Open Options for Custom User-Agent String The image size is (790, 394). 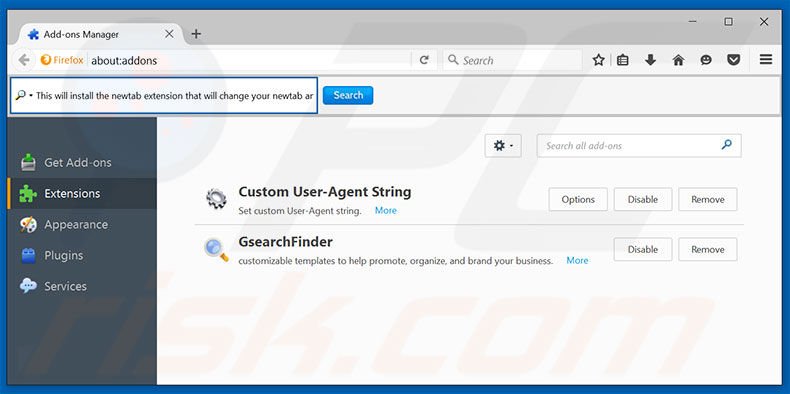pyautogui.click(x=578, y=200)
